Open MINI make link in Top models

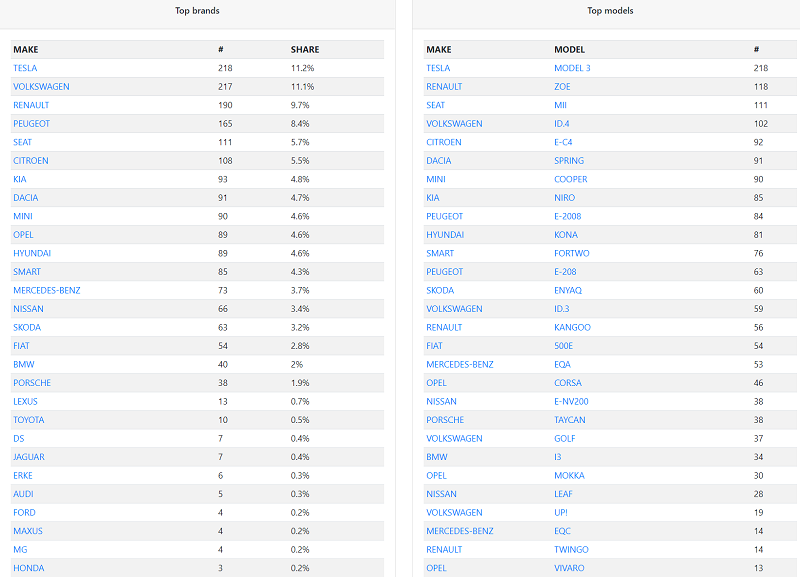click(x=436, y=179)
